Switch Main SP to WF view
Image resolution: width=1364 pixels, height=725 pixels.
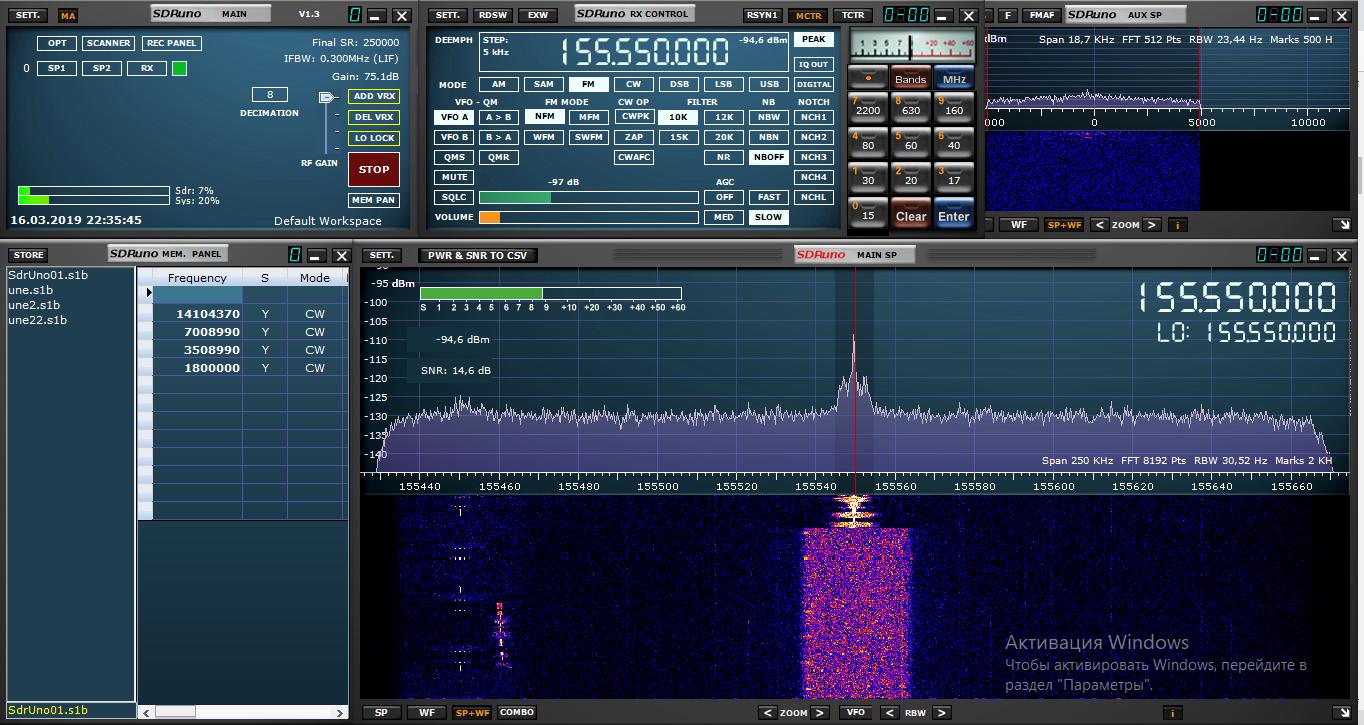tap(426, 713)
